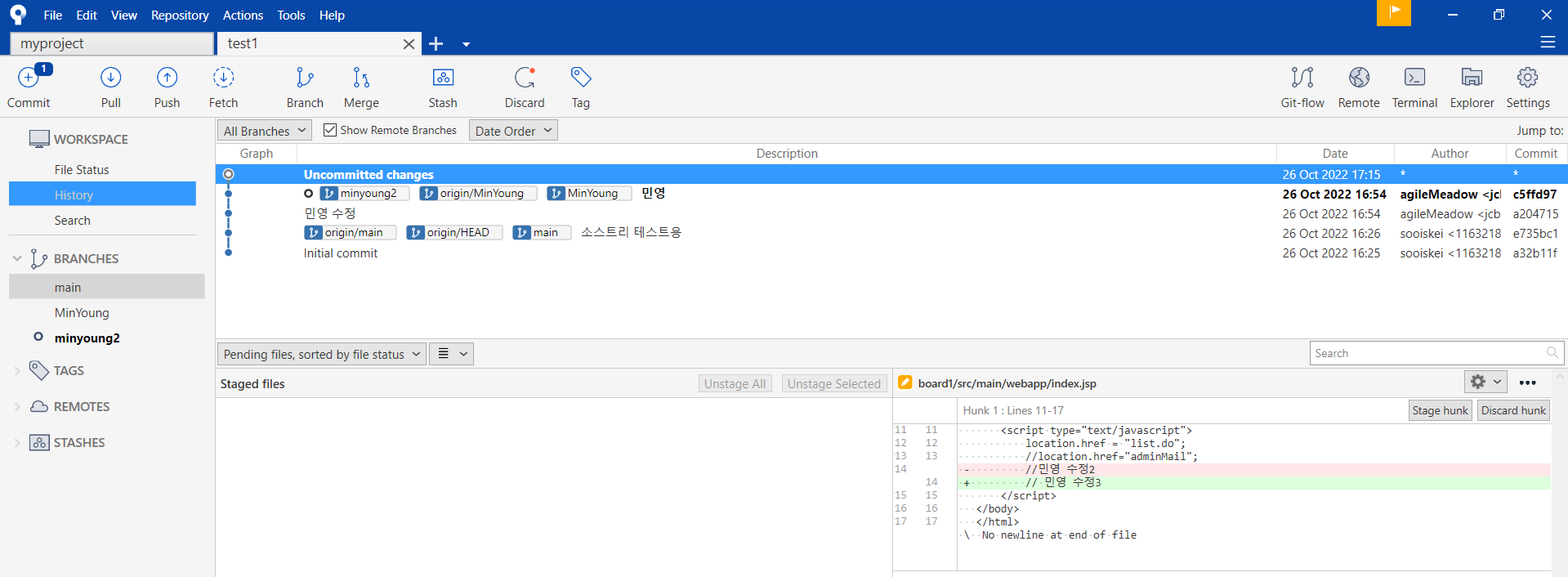The image size is (1568, 577).
Task: Open the Remote repository icon
Action: (1359, 78)
